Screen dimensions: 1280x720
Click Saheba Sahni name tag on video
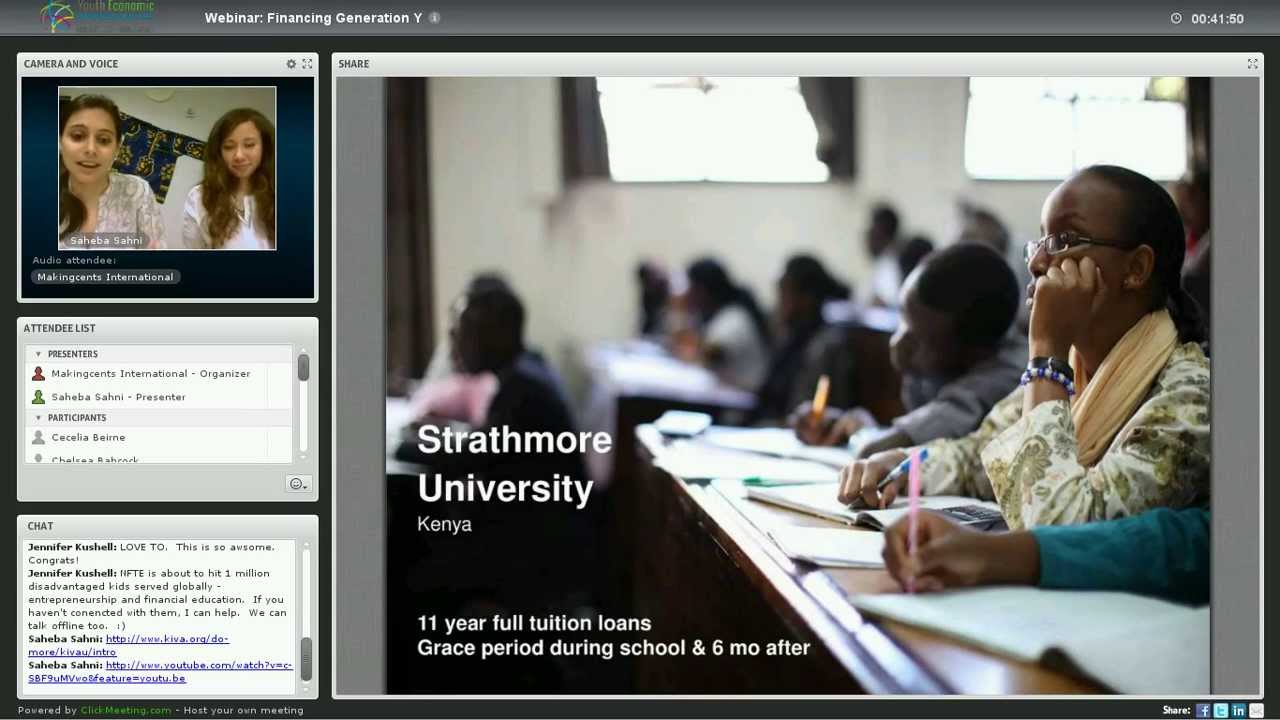106,240
